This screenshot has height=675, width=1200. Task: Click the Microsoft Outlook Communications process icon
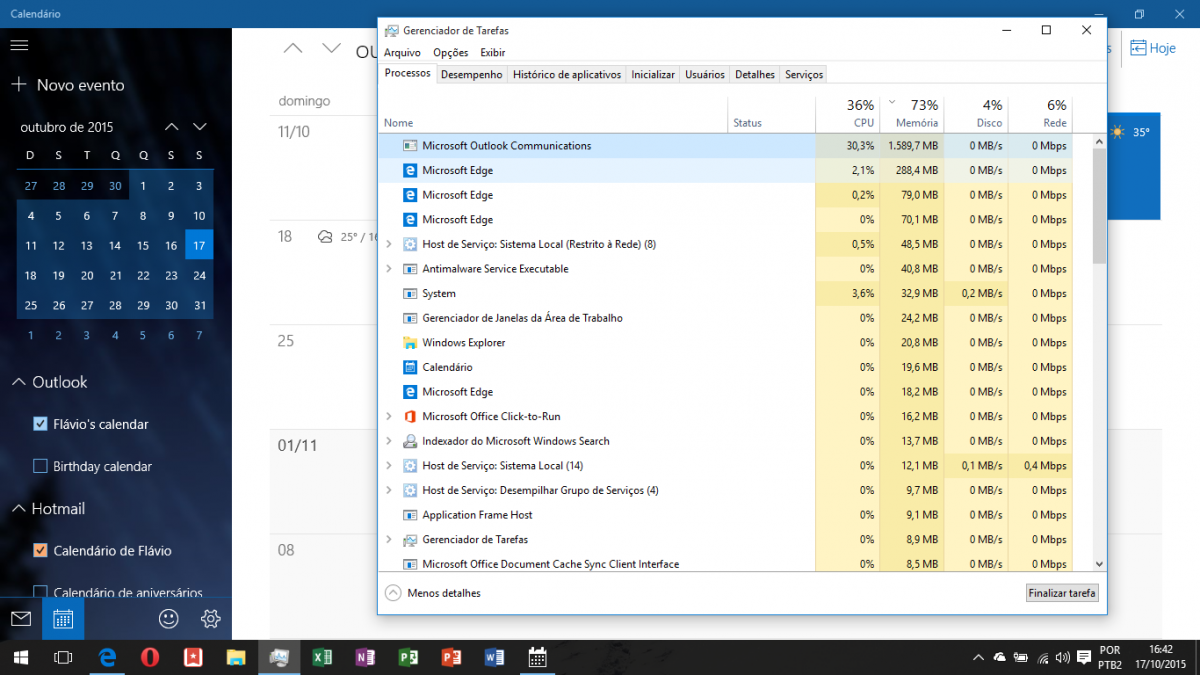pyautogui.click(x=409, y=146)
